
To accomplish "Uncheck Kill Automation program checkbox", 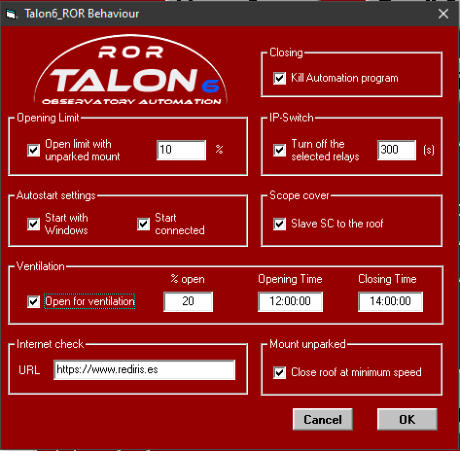I will pos(279,79).
